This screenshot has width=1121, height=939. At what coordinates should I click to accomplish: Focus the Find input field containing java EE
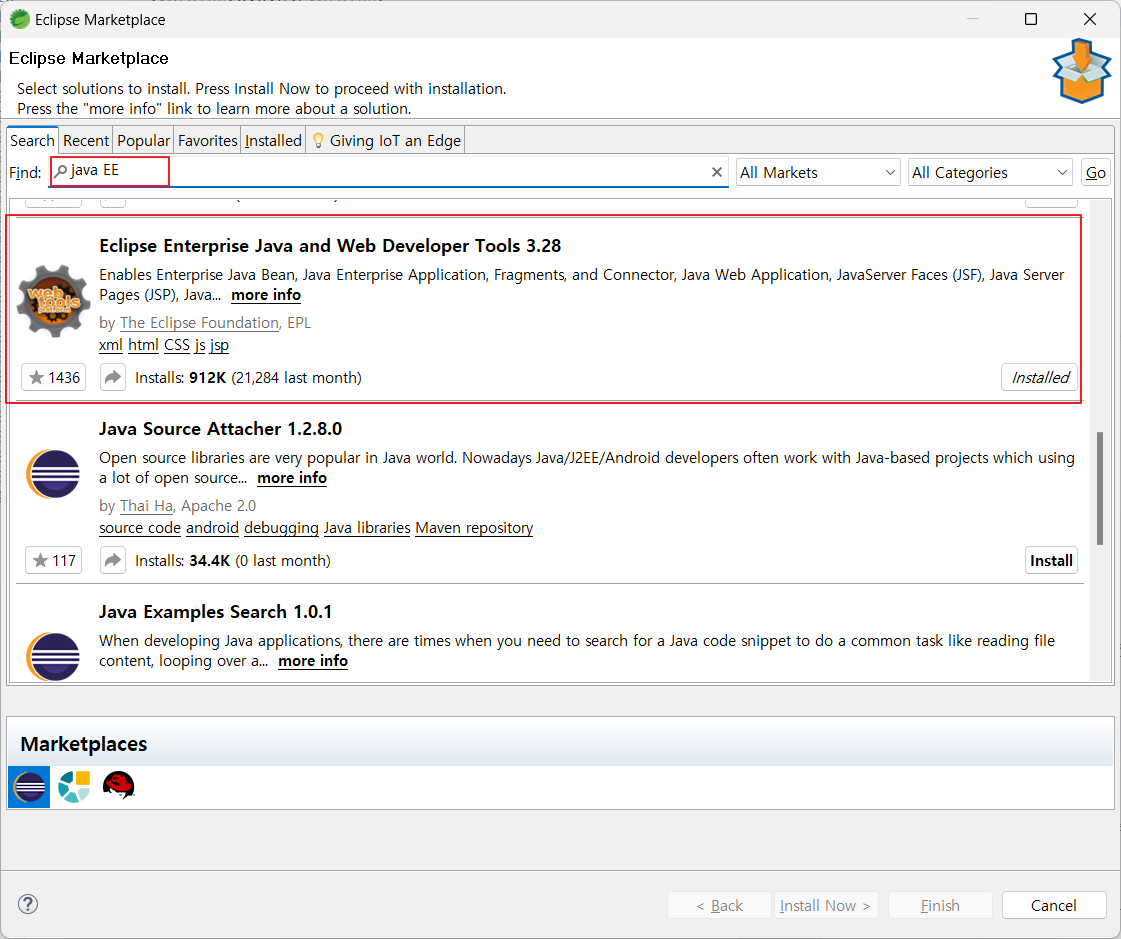[386, 172]
